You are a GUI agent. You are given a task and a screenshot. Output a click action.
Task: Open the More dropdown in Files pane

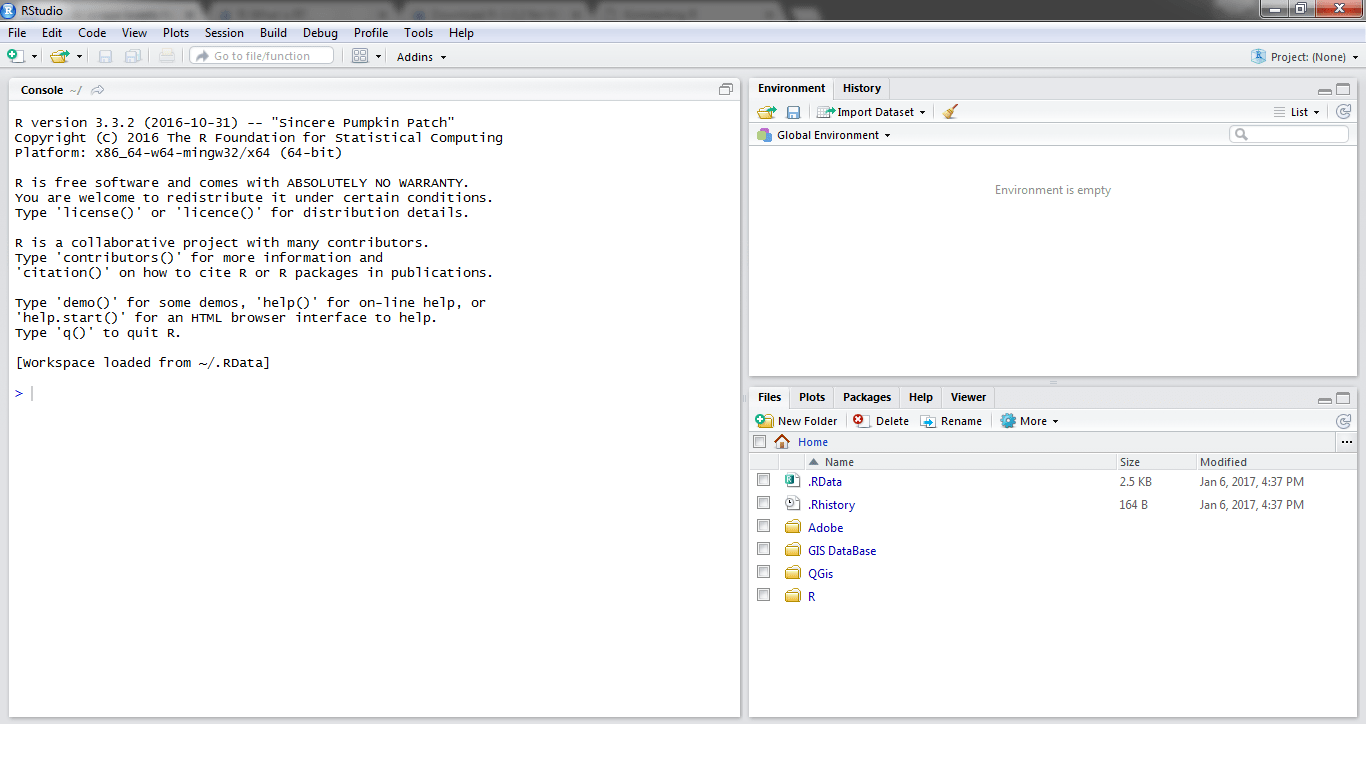1029,421
